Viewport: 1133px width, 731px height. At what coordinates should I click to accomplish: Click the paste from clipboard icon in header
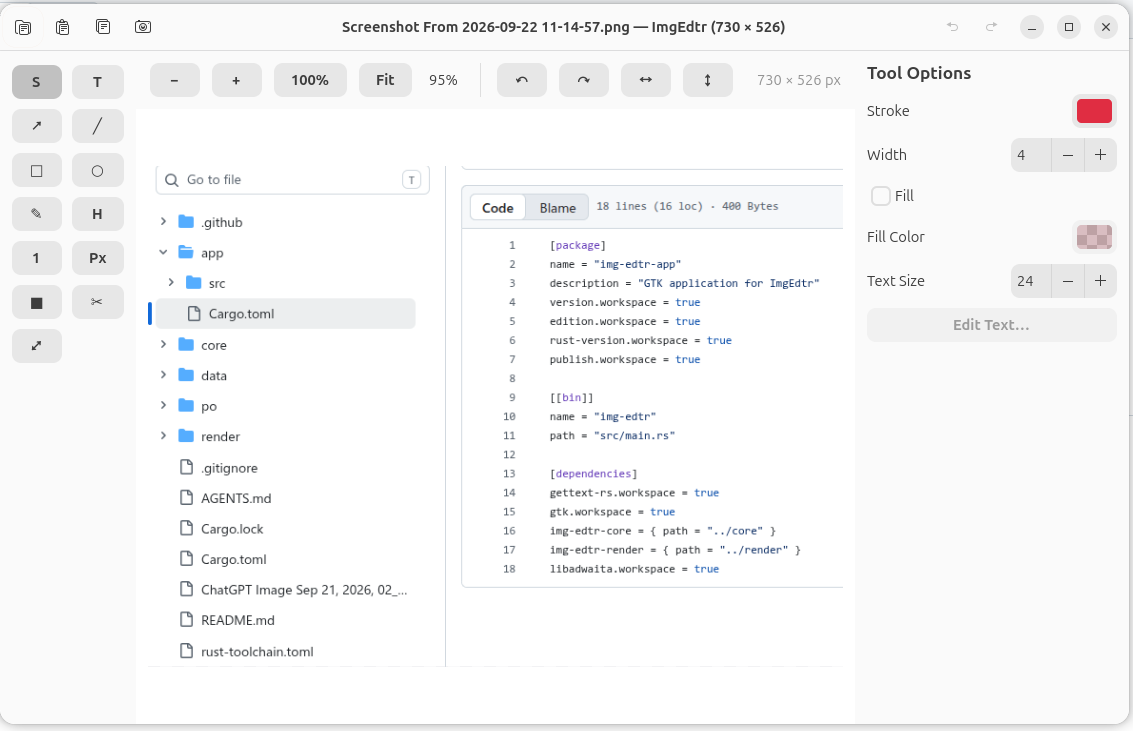click(x=63, y=27)
